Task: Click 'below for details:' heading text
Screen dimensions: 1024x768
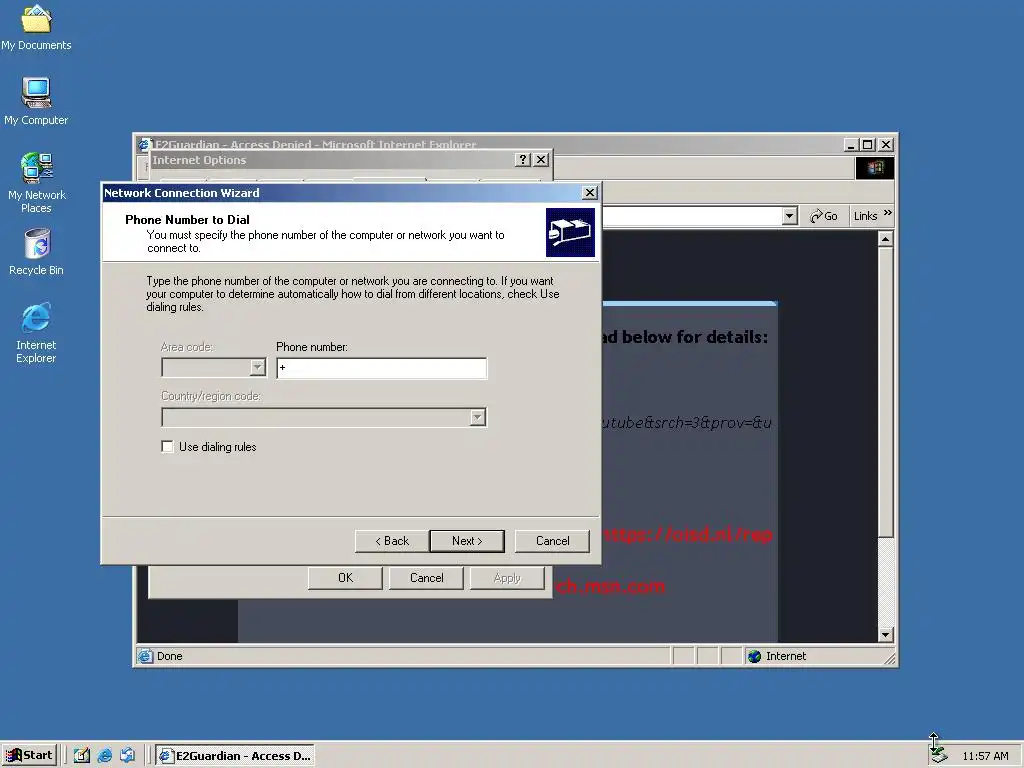Action: [695, 337]
